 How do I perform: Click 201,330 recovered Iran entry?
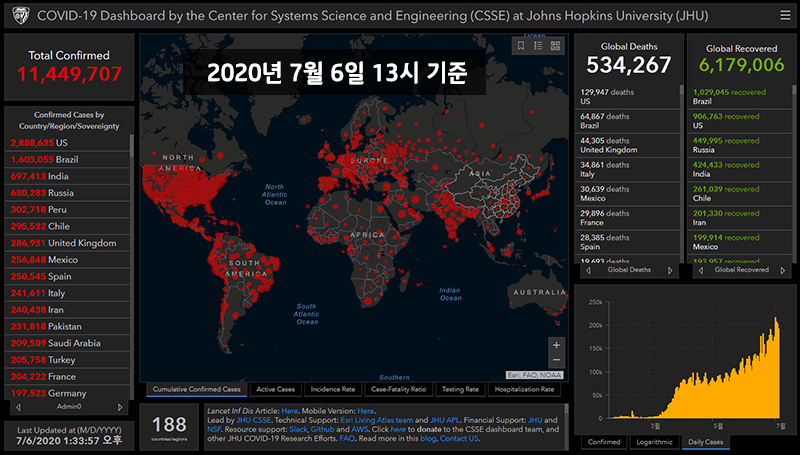click(740, 218)
